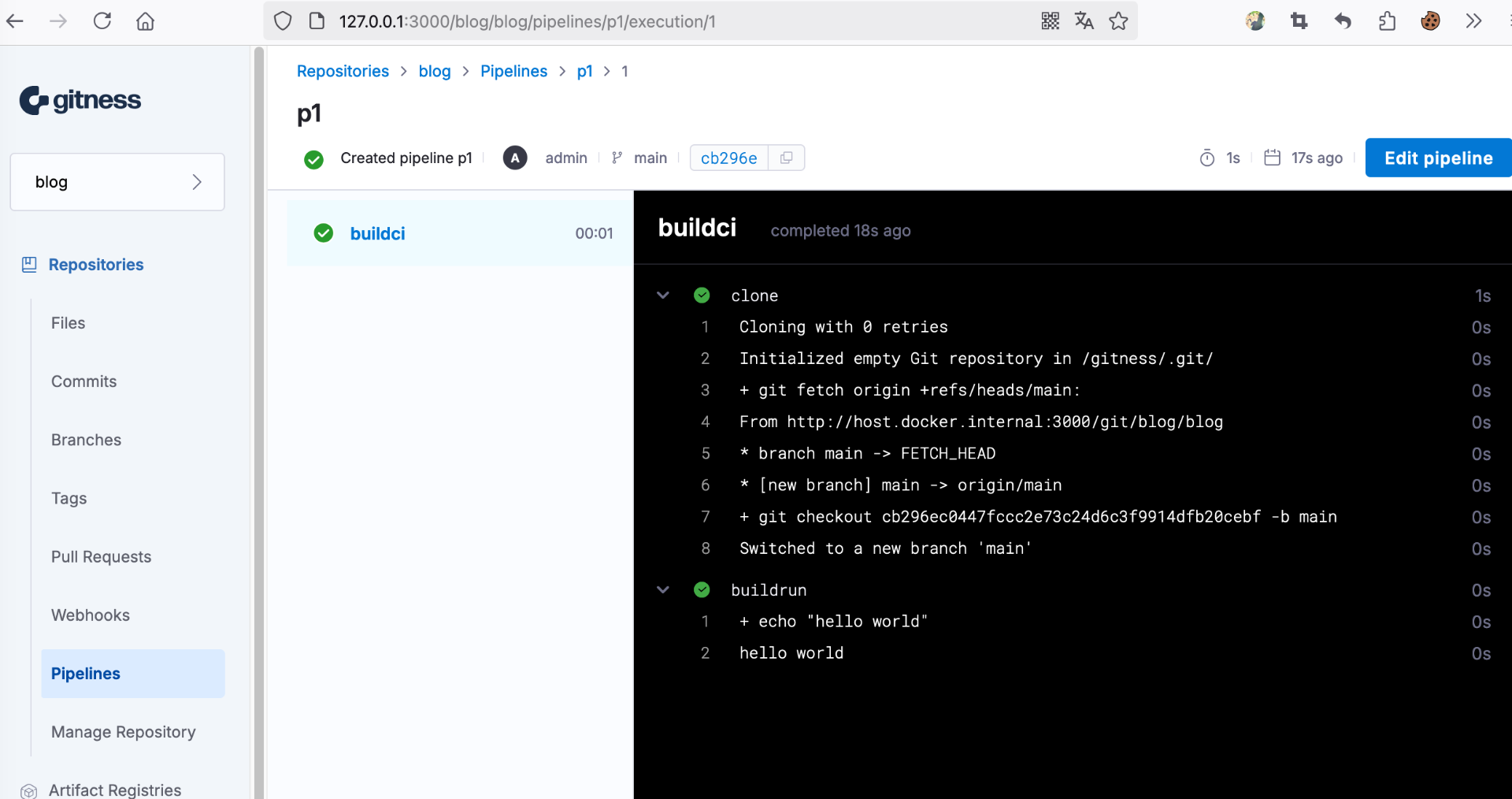Screen dimensions: 1512x799
Task: Open the browser home page icon
Action: coord(146,21)
